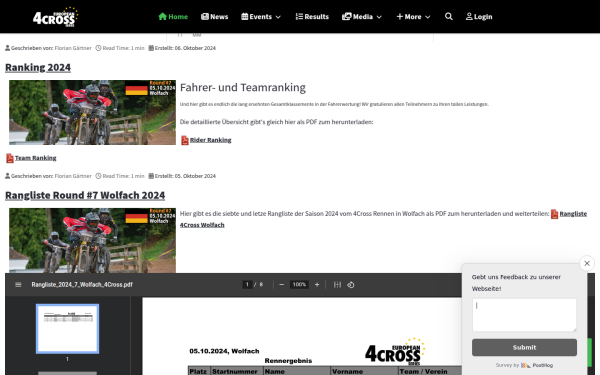Download the Rider Ranking PDF link
The height and width of the screenshot is (375, 600).
(210, 140)
